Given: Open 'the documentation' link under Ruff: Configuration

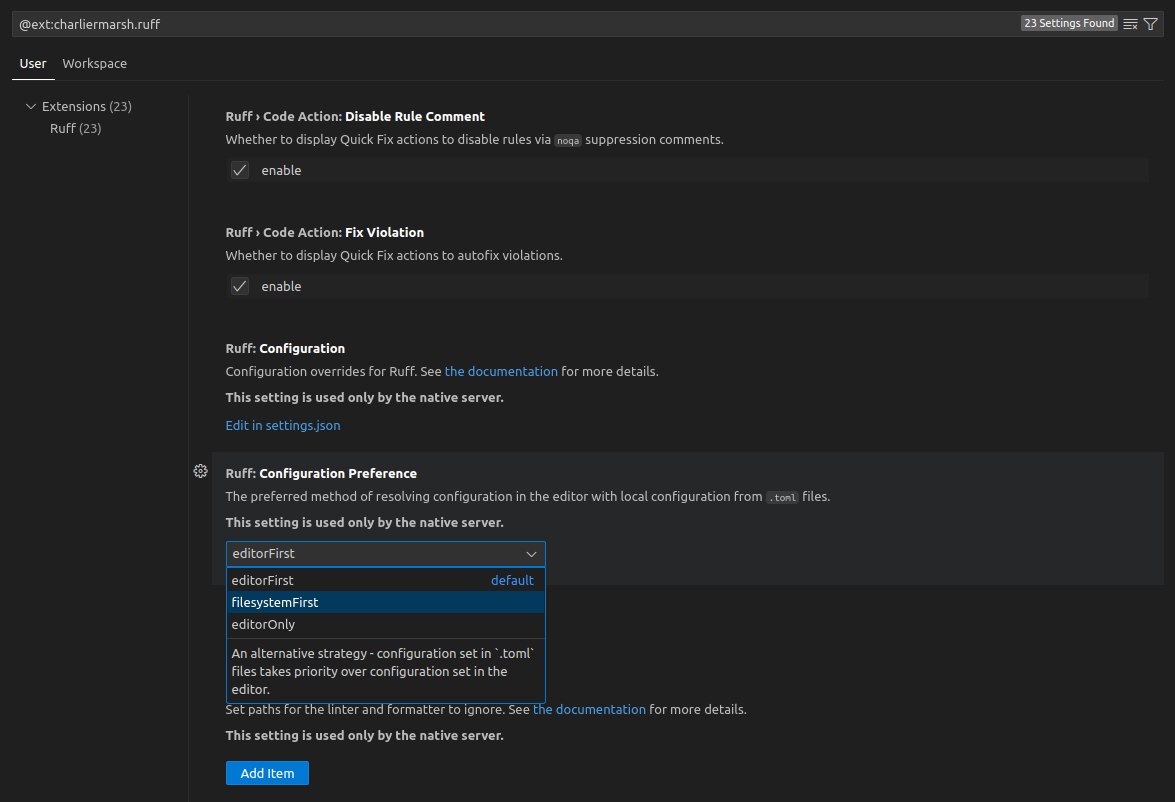Looking at the screenshot, I should point(501,372).
